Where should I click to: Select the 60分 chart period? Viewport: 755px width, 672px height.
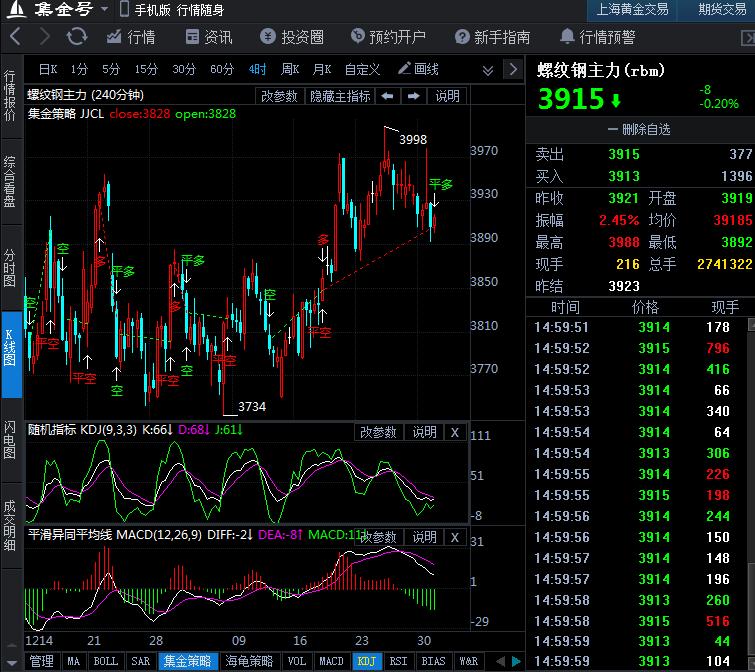tap(222, 69)
